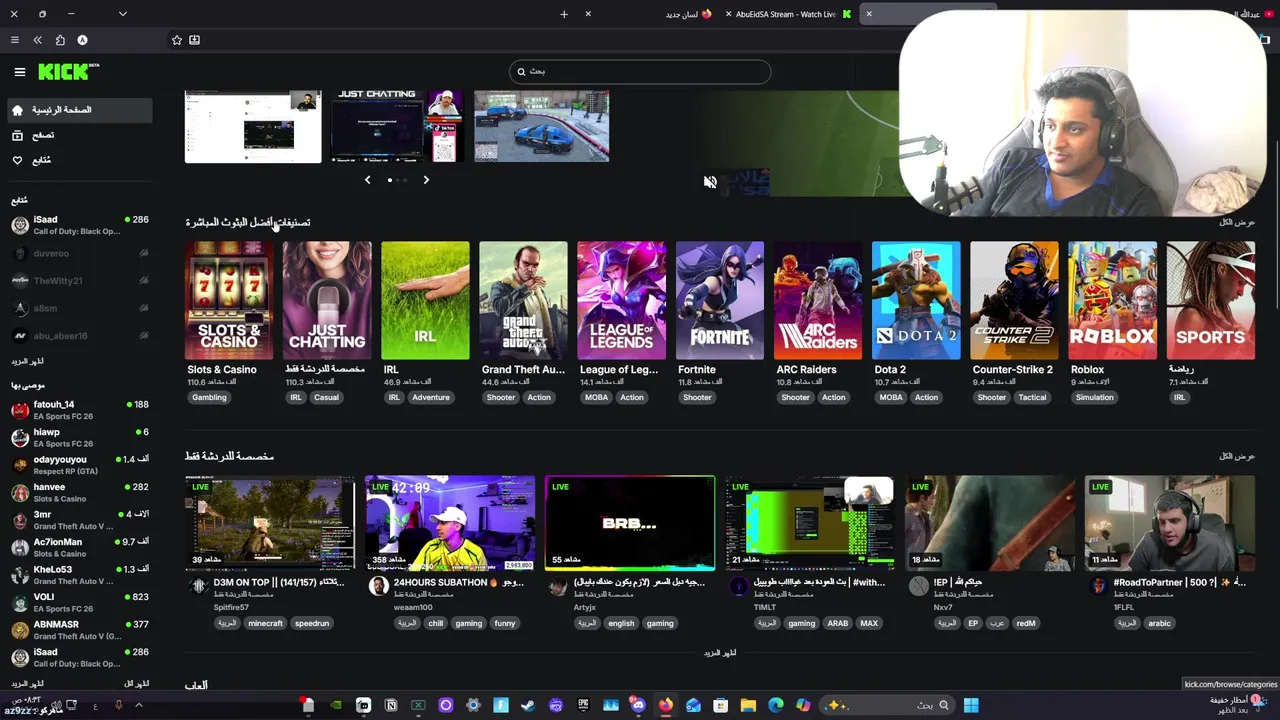Open Epic Games from the taskbar
Screen dimensions: 1280x720
coord(583,705)
